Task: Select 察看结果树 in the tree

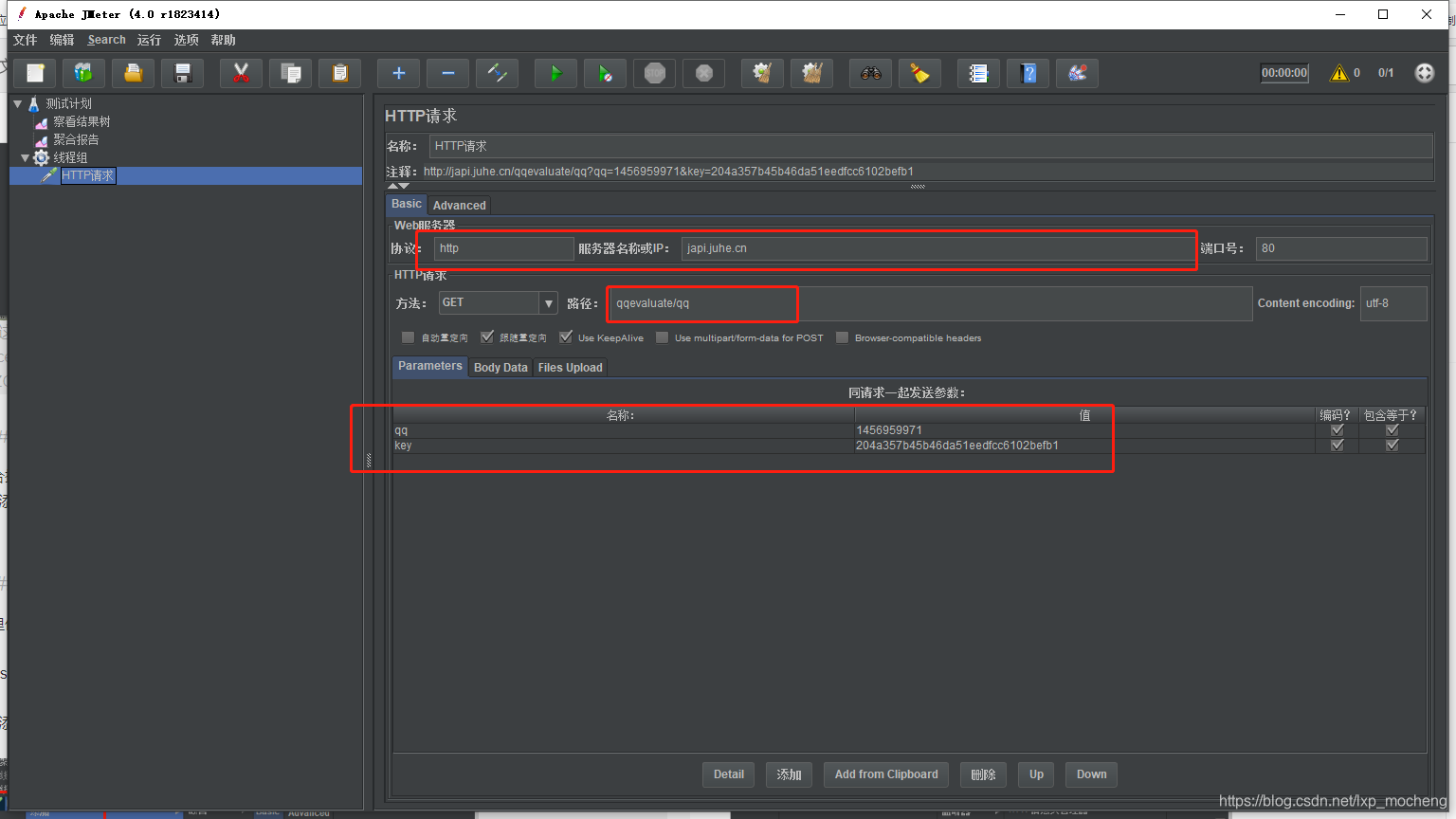Action: (82, 121)
